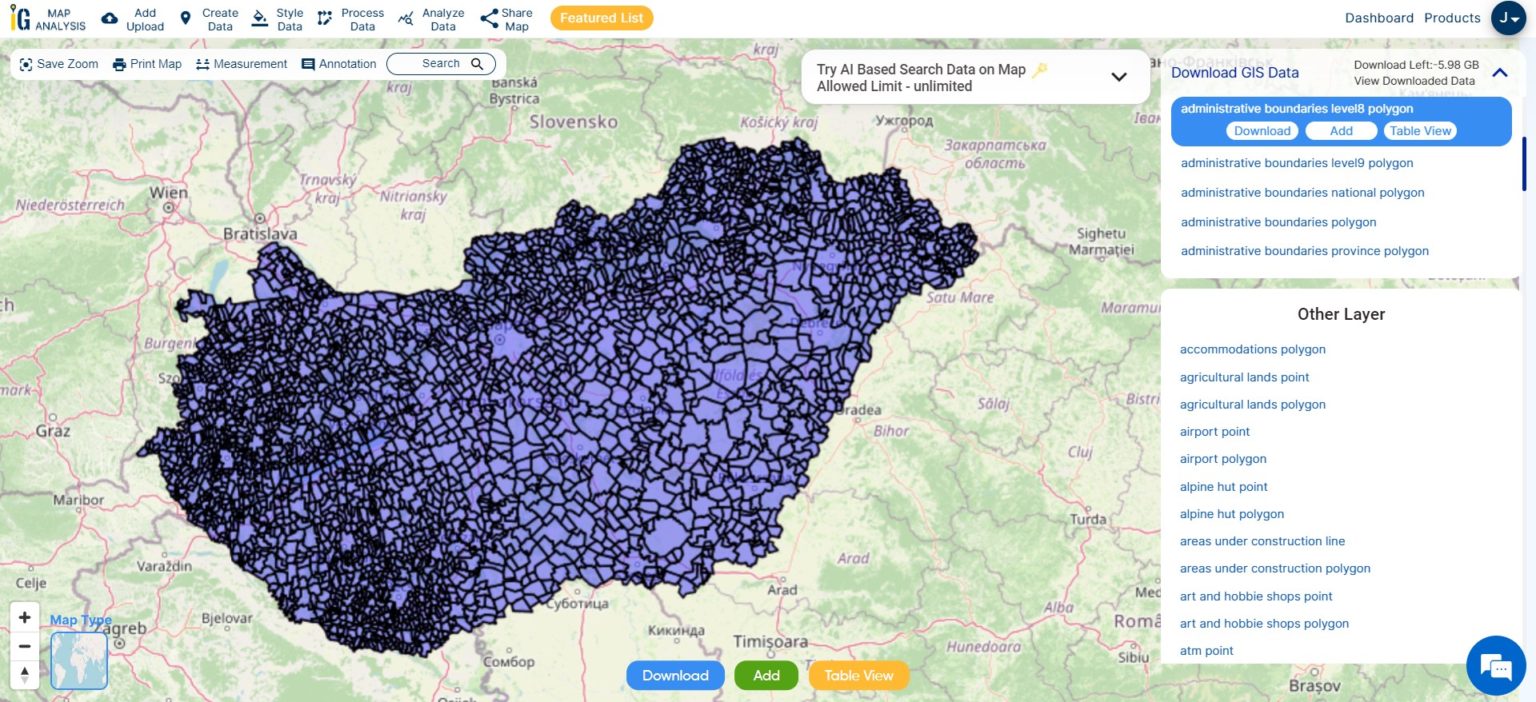Select the Style Data tool
Viewport: 1536px width, 702px height.
(260, 19)
